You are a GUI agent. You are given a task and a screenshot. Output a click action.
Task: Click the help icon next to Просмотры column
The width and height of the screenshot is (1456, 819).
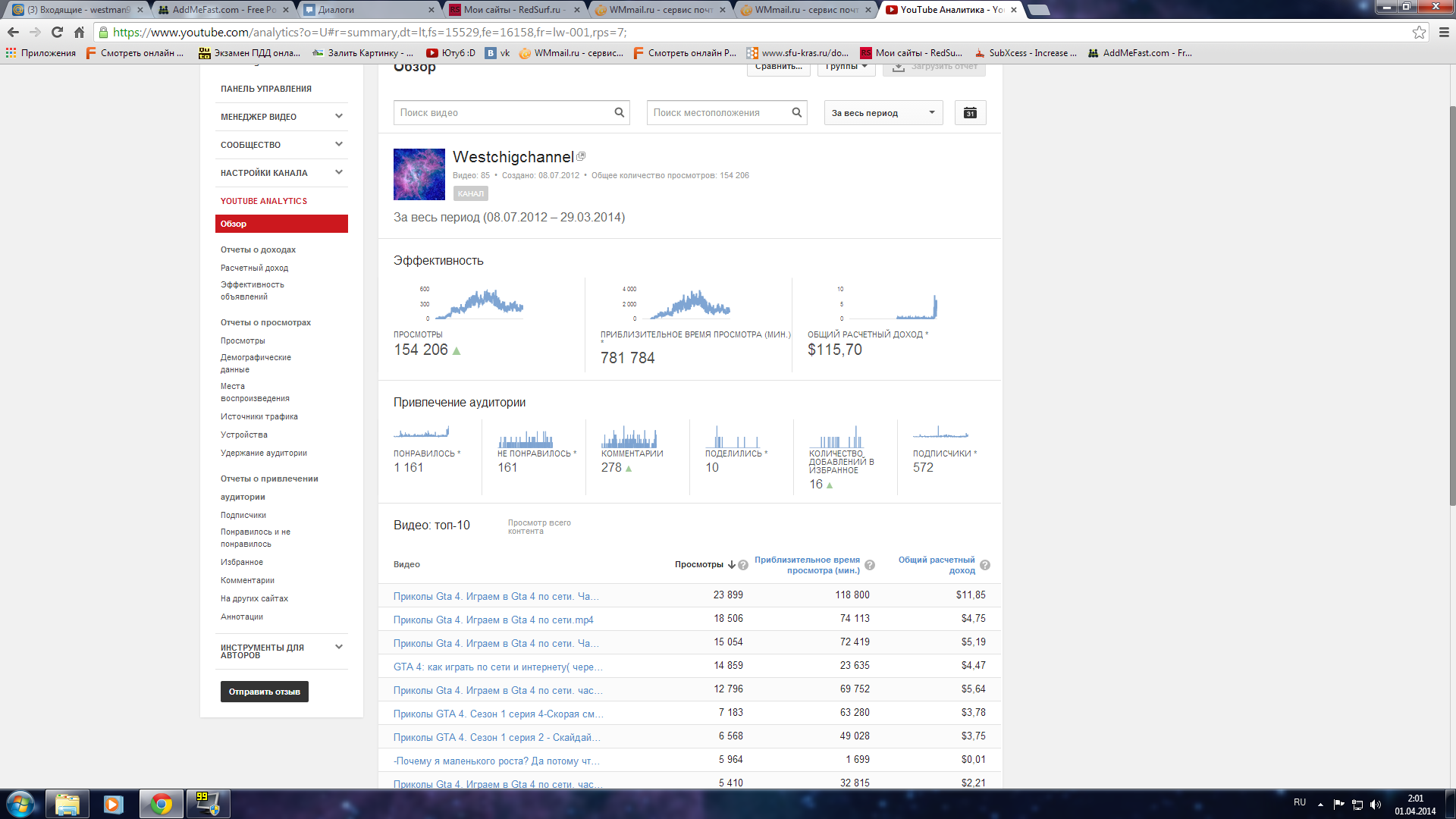point(743,565)
